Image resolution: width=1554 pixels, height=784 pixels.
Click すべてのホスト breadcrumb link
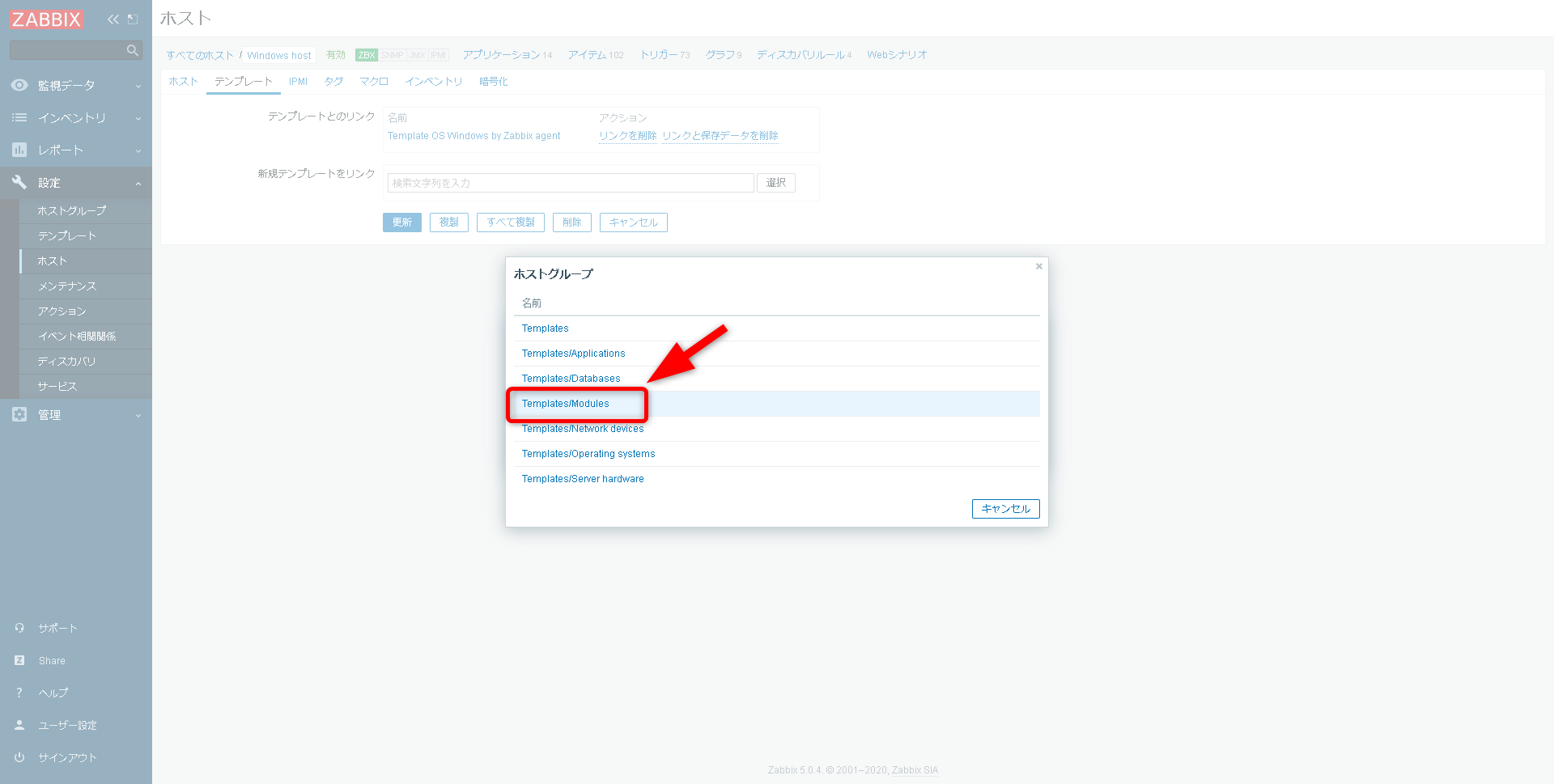(x=200, y=55)
